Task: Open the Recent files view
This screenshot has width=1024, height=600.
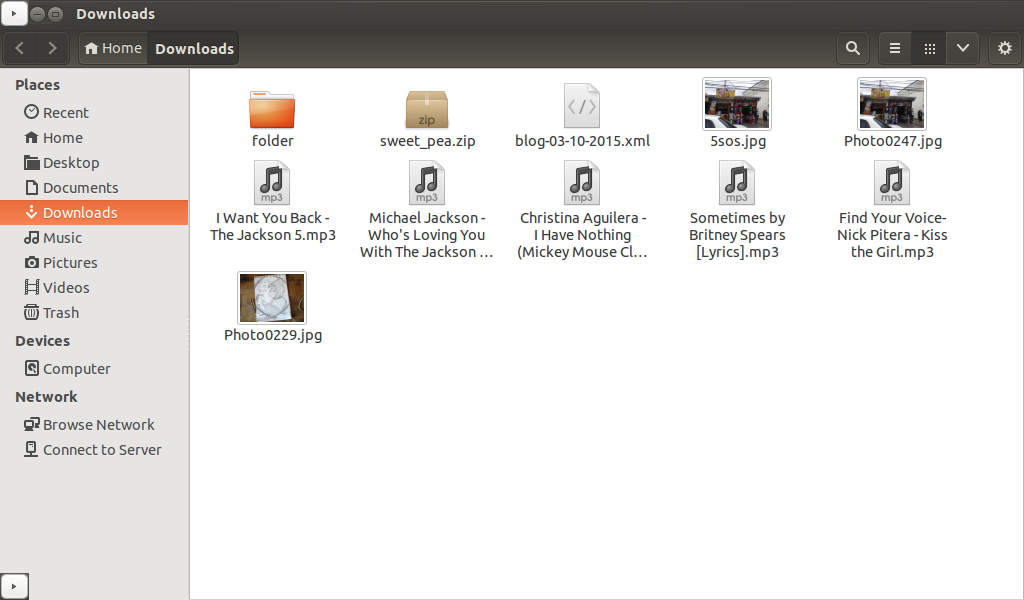Action: tap(64, 112)
